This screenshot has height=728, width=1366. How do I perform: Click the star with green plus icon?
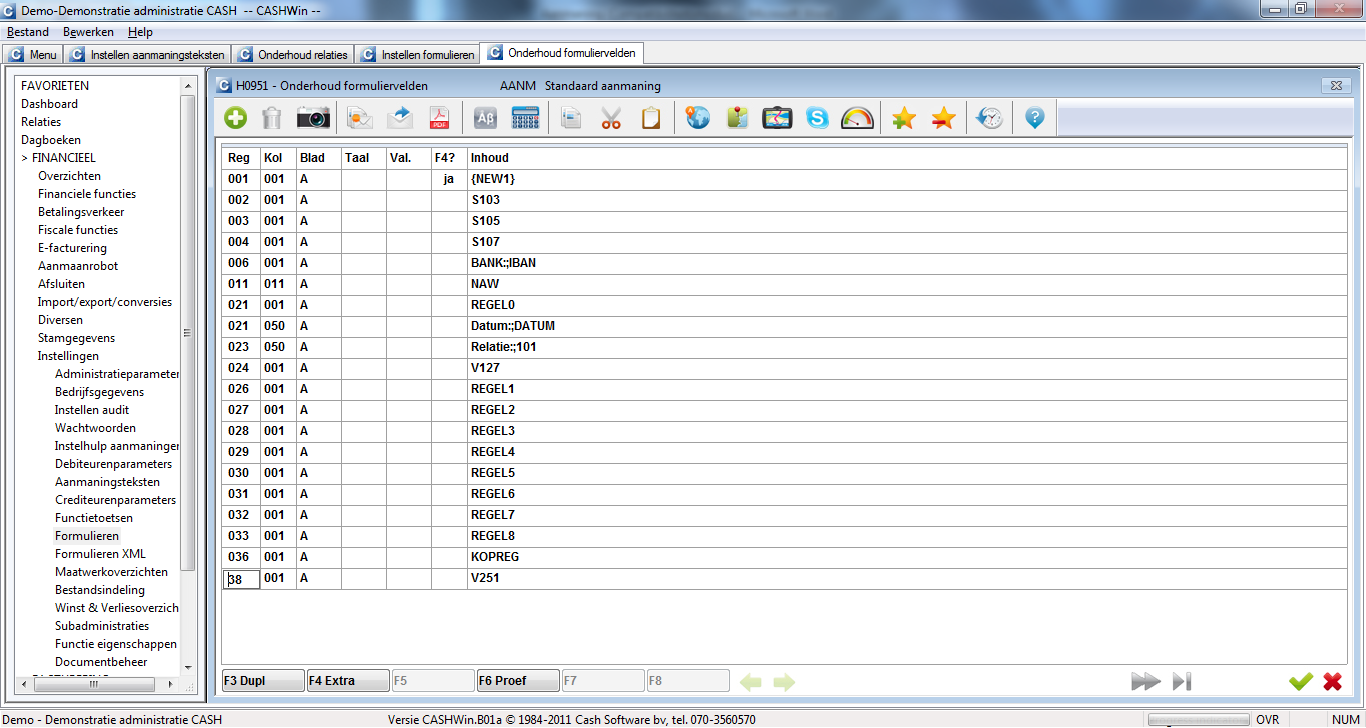point(904,118)
